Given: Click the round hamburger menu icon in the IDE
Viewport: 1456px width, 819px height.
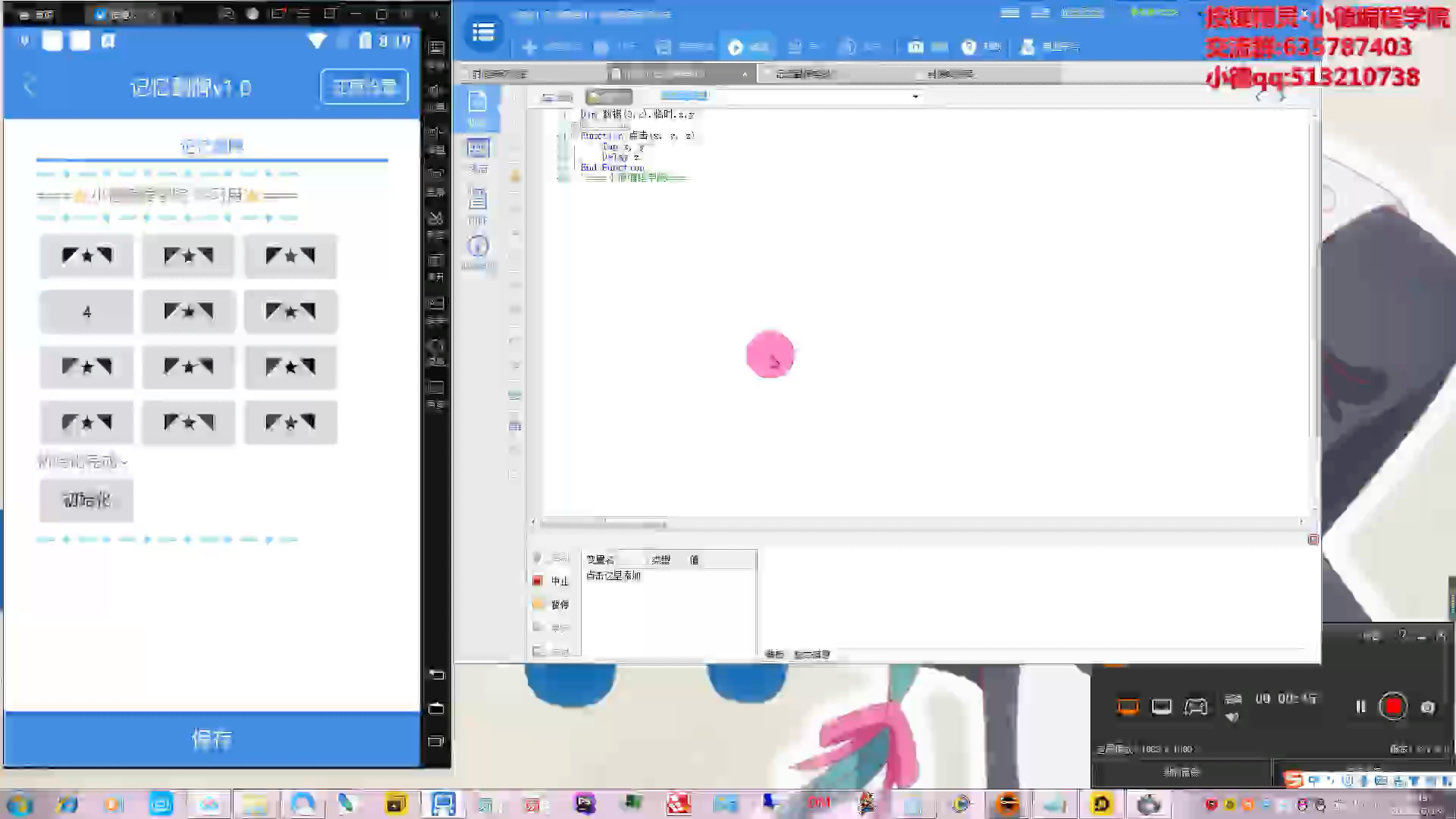Looking at the screenshot, I should click(x=483, y=32).
